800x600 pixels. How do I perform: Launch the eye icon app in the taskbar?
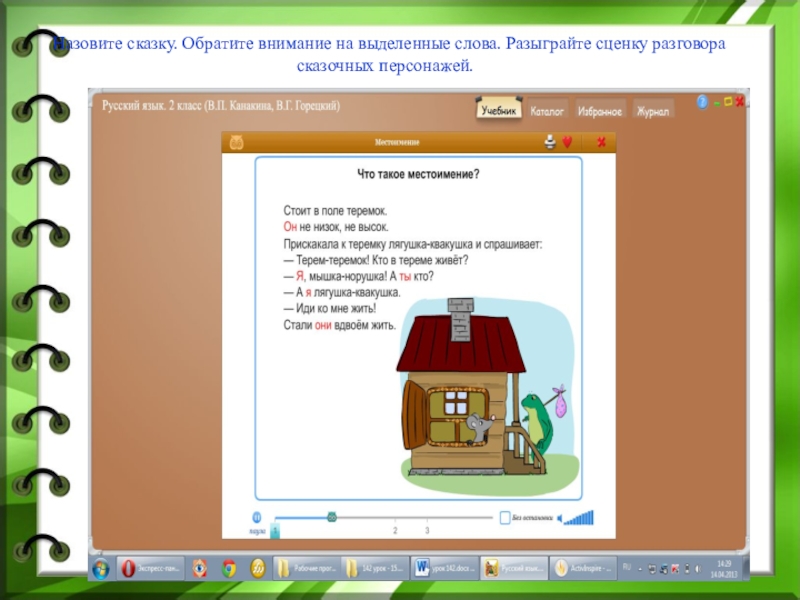(199, 568)
